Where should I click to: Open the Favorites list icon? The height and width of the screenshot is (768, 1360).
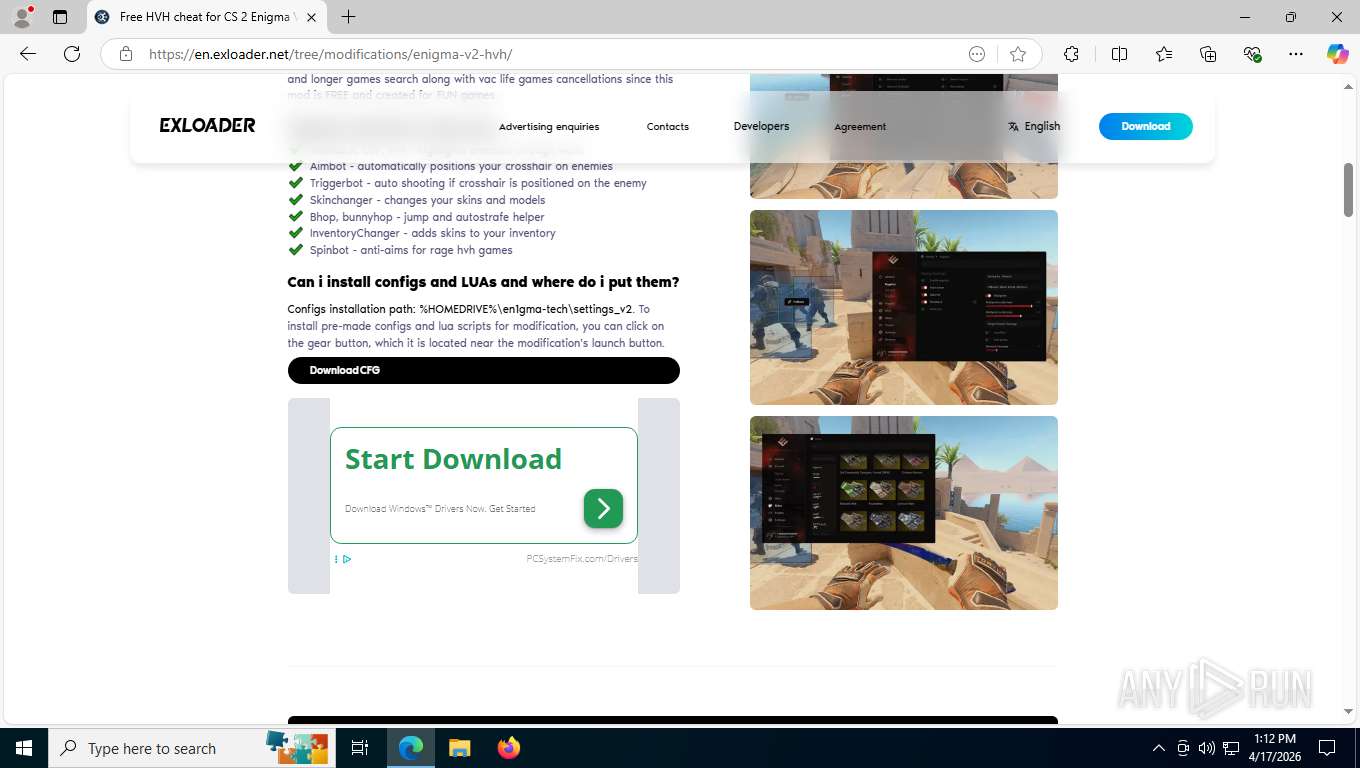point(1164,54)
